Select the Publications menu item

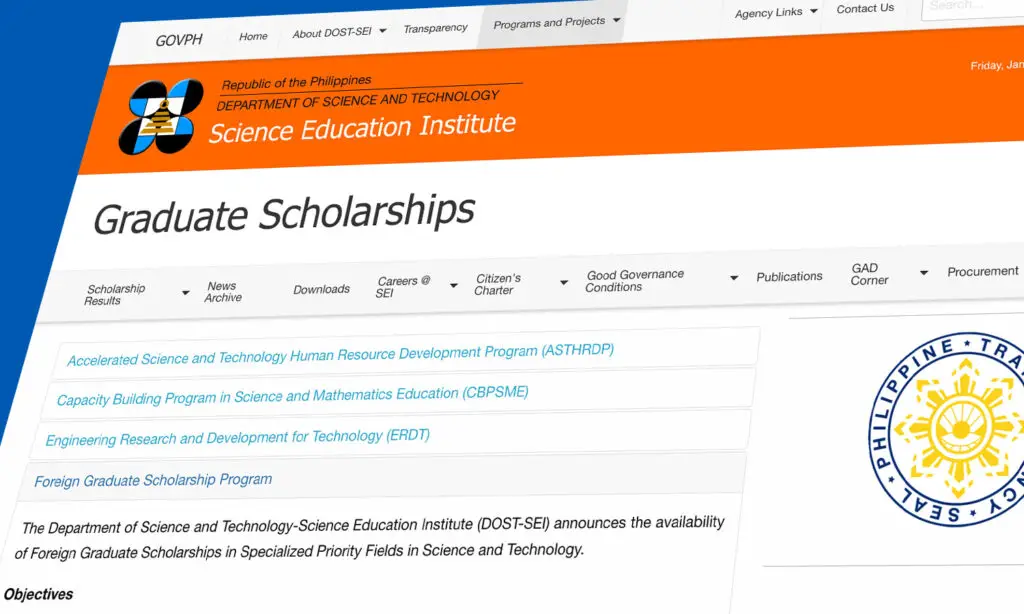(789, 276)
